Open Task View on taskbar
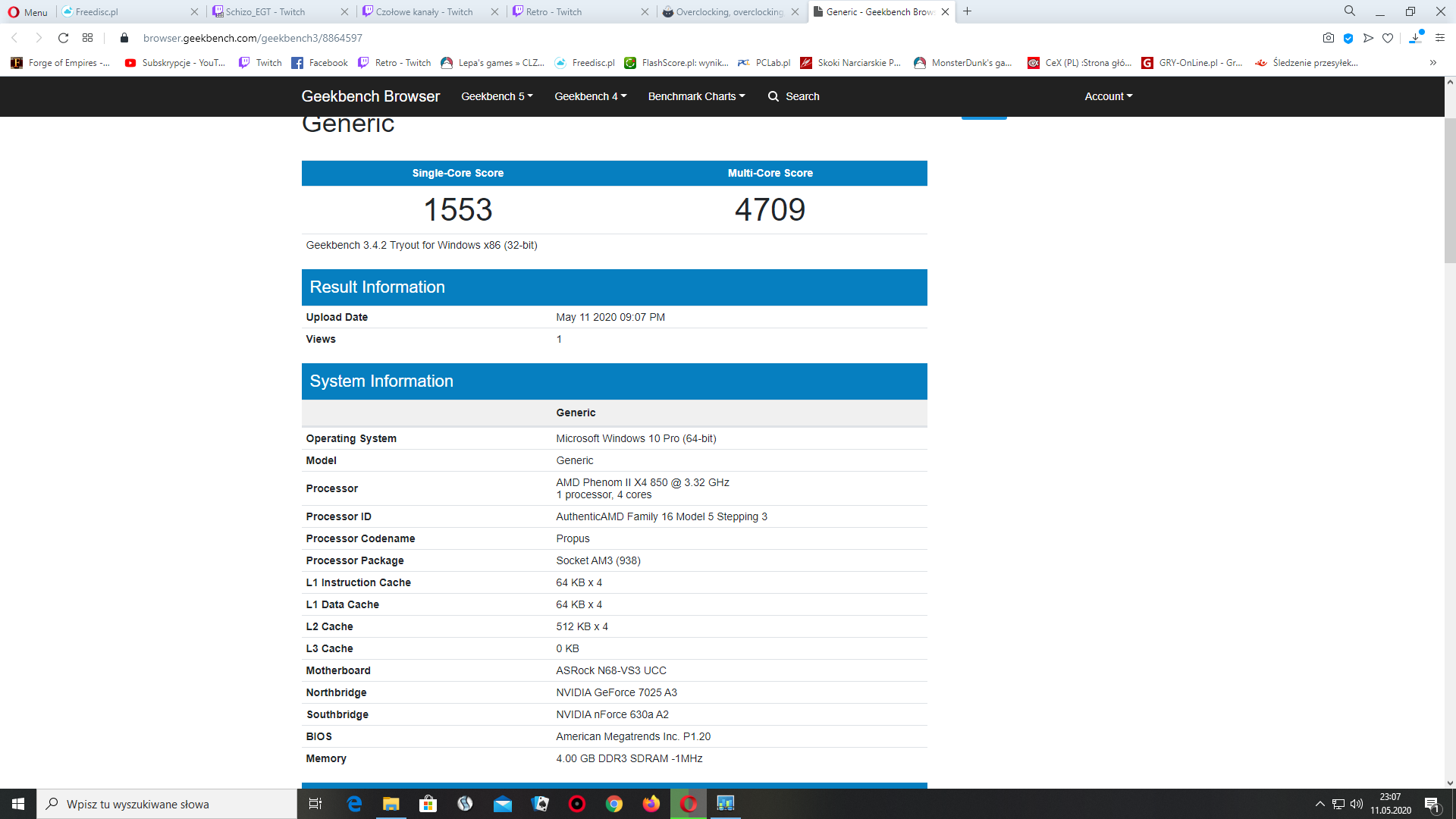This screenshot has width=1456, height=819. pos(315,804)
